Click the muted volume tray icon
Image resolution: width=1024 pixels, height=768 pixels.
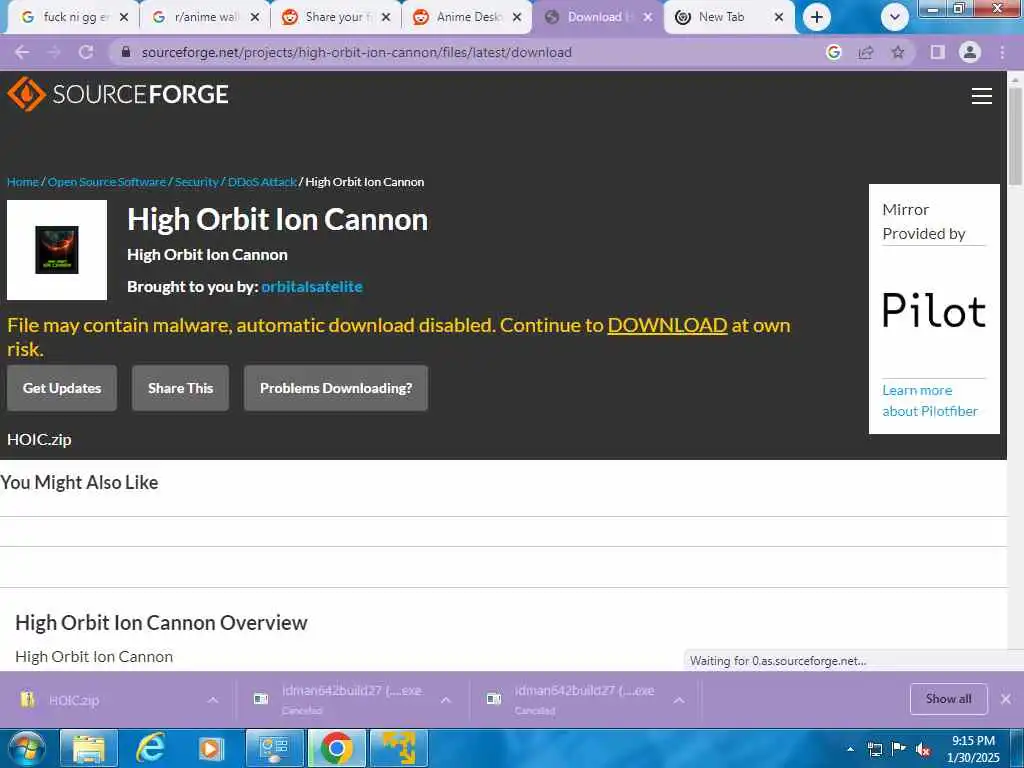pyautogui.click(x=923, y=750)
